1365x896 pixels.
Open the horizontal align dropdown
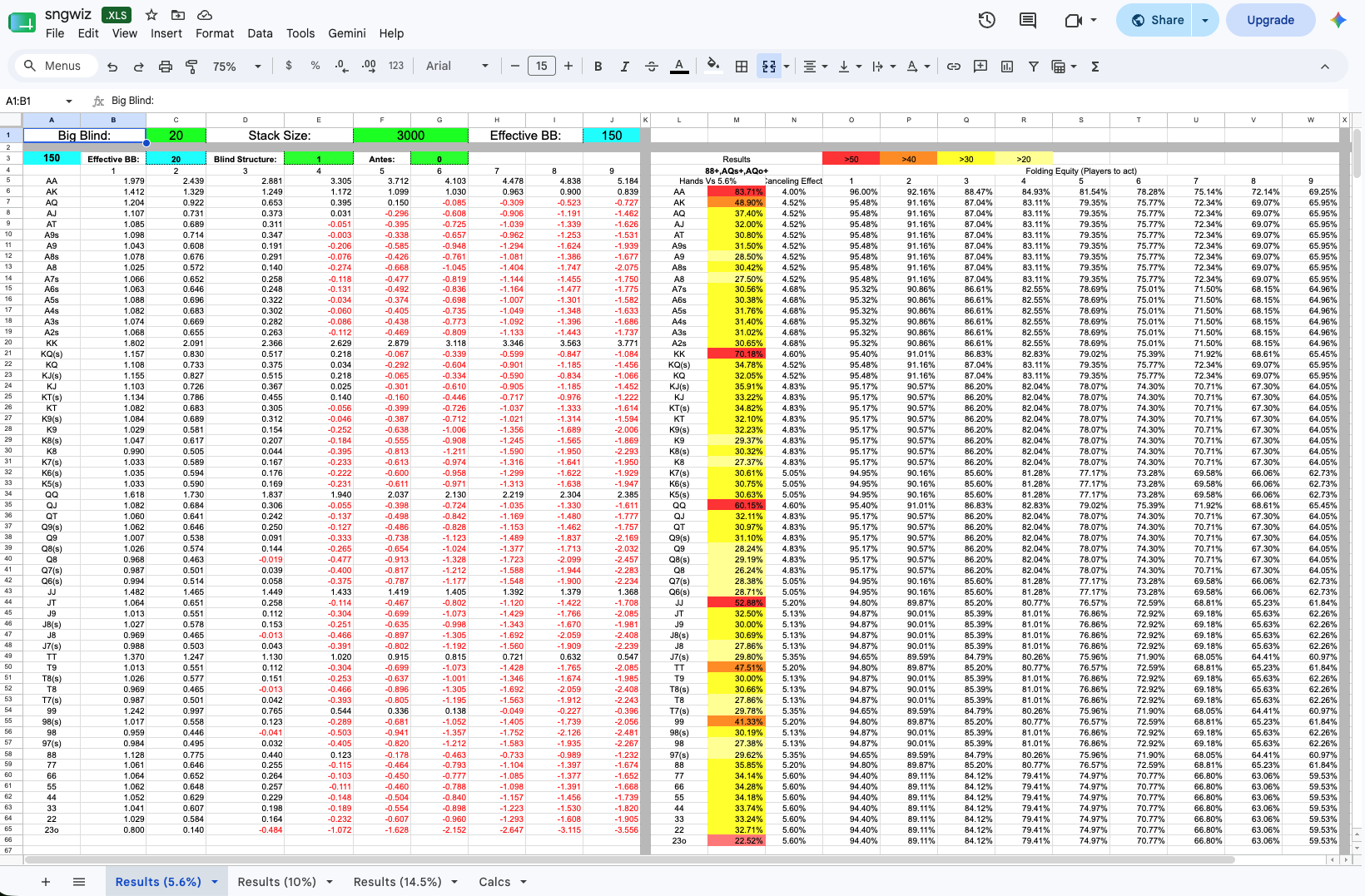[x=815, y=67]
